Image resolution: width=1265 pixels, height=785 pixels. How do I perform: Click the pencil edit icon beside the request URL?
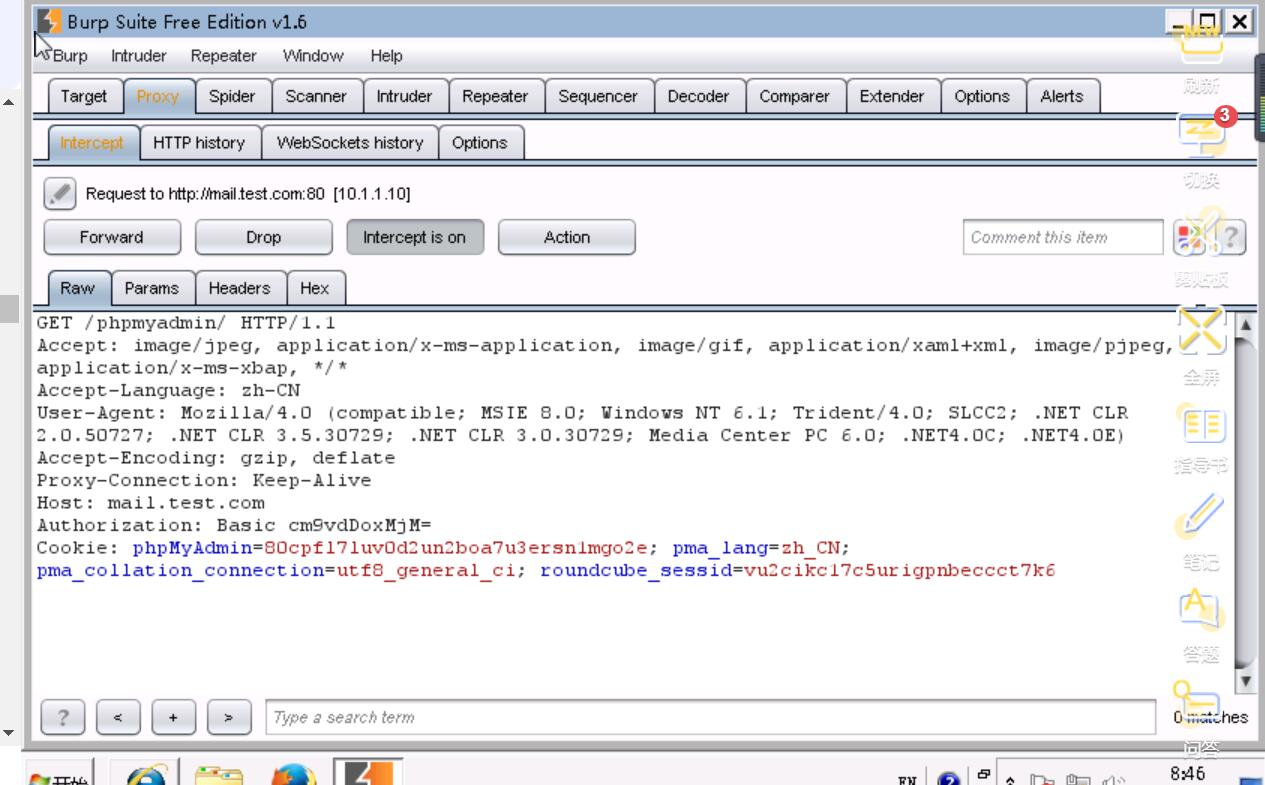click(x=60, y=193)
